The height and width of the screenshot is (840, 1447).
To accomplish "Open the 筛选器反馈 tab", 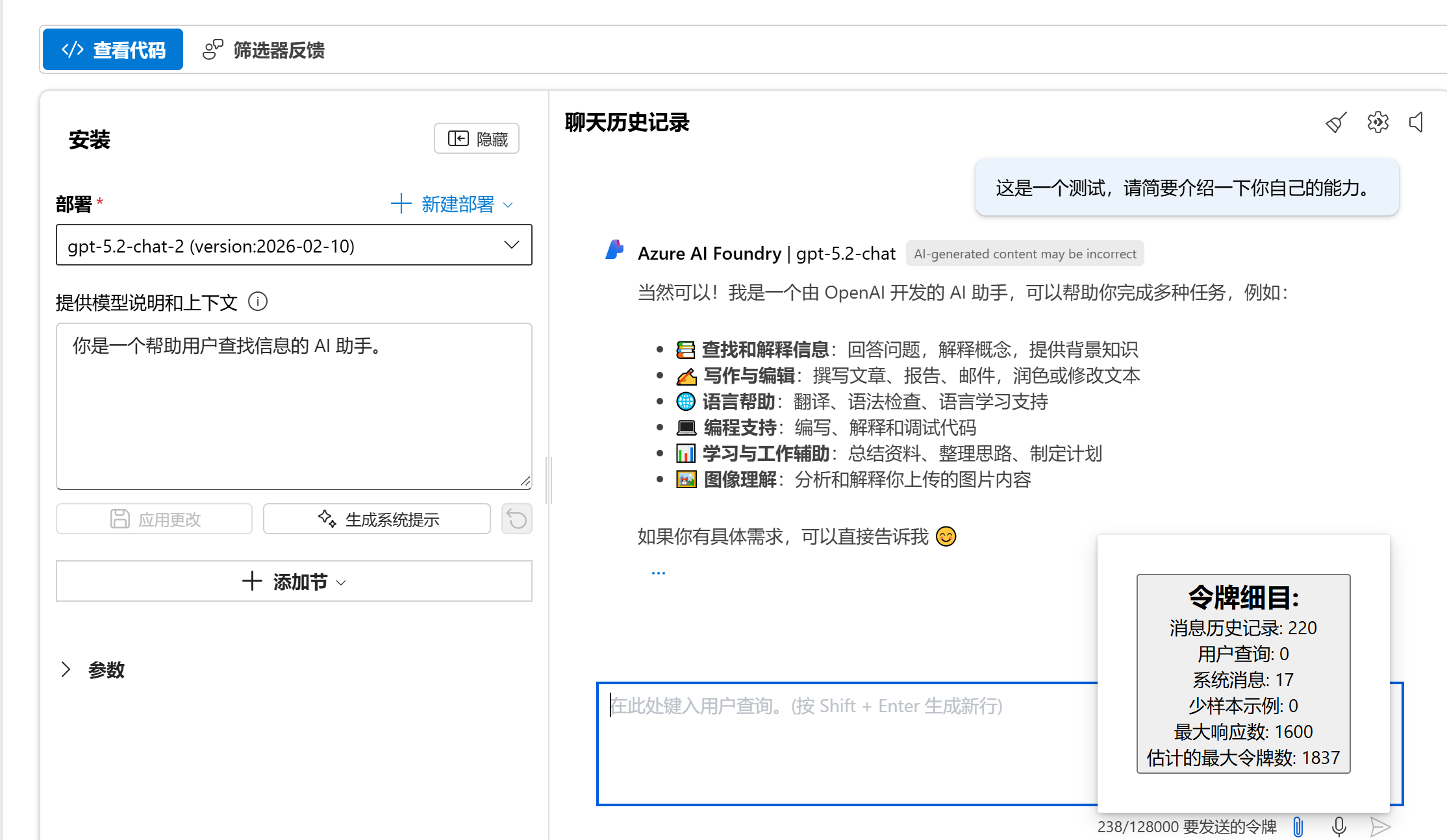I will [264, 50].
